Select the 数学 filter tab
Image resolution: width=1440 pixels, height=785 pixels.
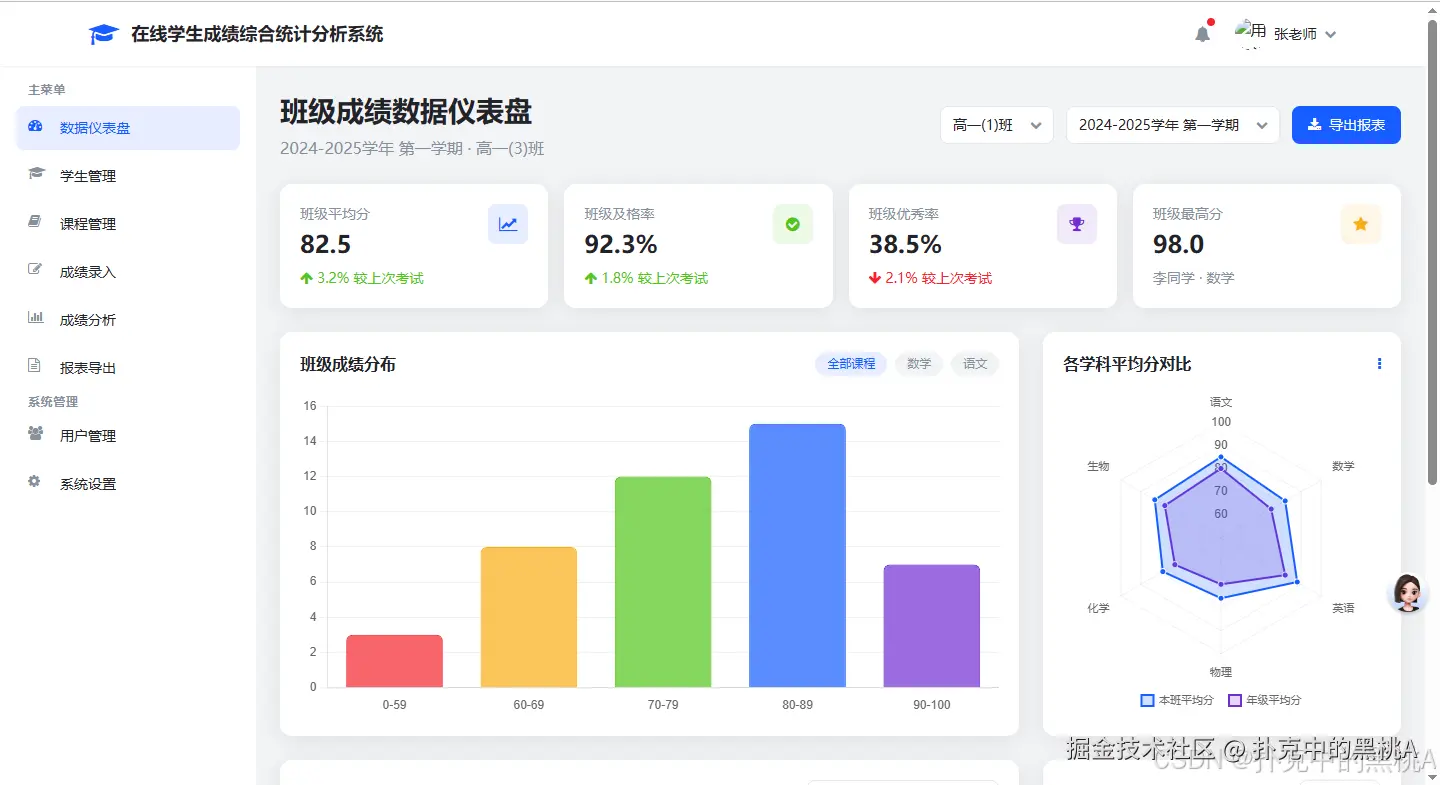[919, 364]
